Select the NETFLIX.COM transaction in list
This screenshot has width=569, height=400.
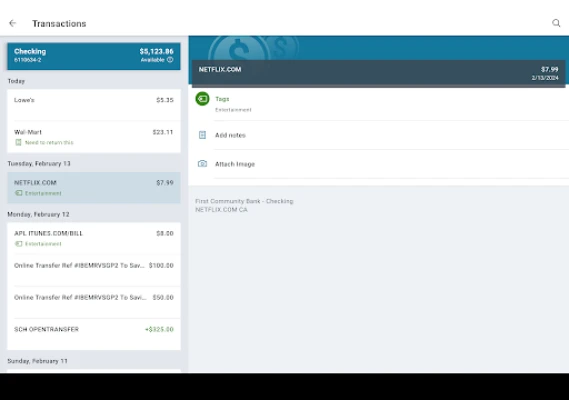[94, 188]
